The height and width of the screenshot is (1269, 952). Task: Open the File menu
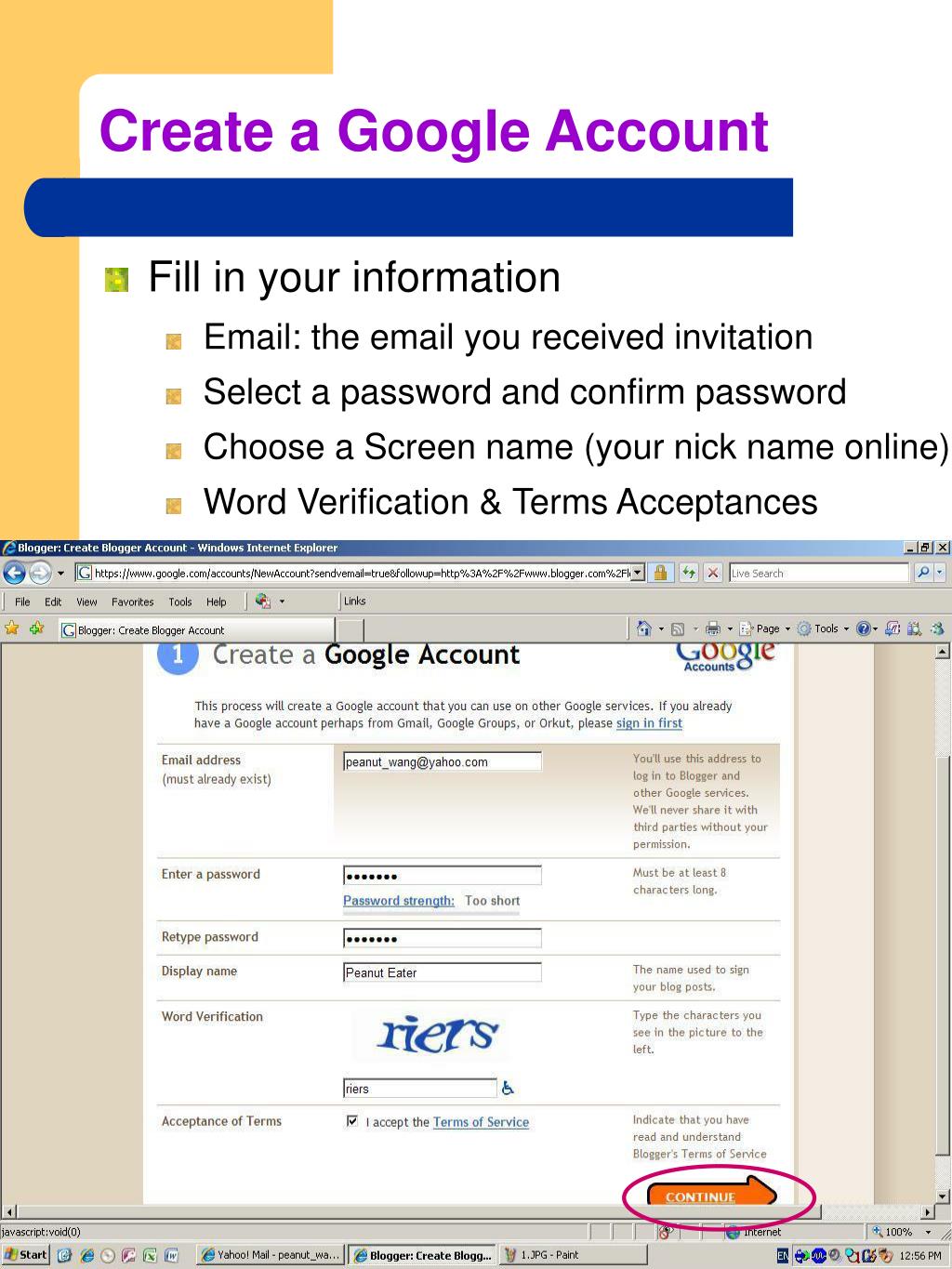(x=22, y=602)
